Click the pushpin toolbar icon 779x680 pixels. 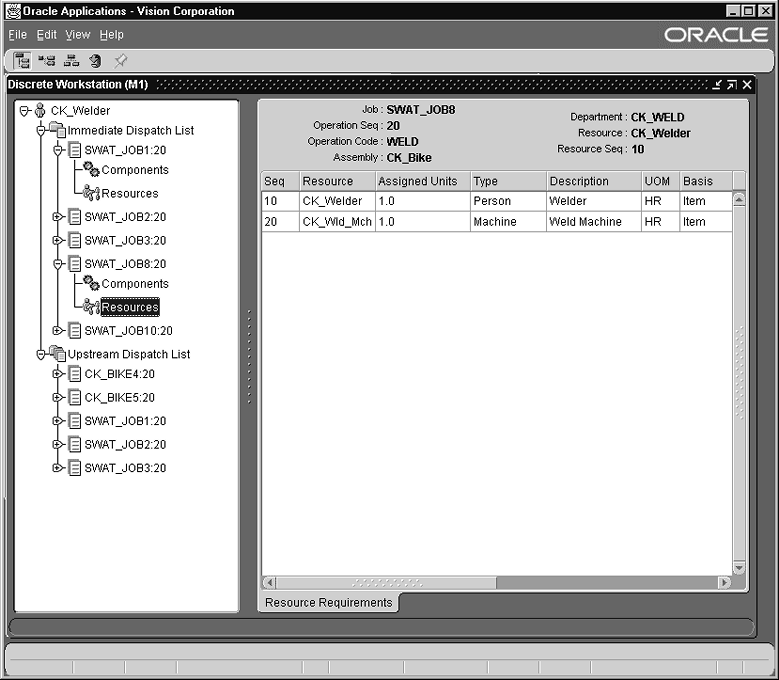[120, 61]
